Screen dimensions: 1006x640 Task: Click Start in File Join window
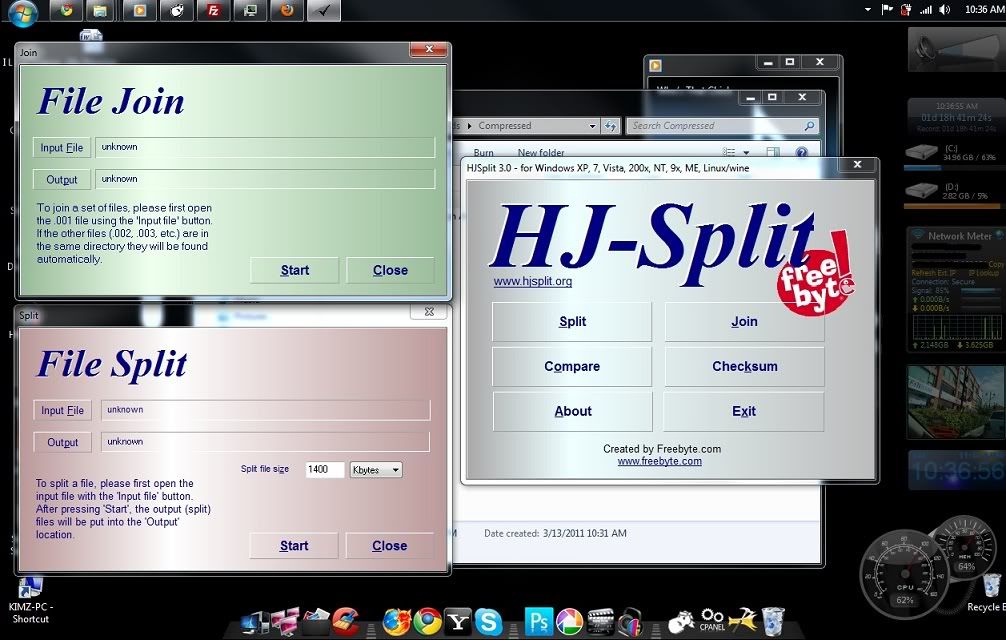coord(294,271)
